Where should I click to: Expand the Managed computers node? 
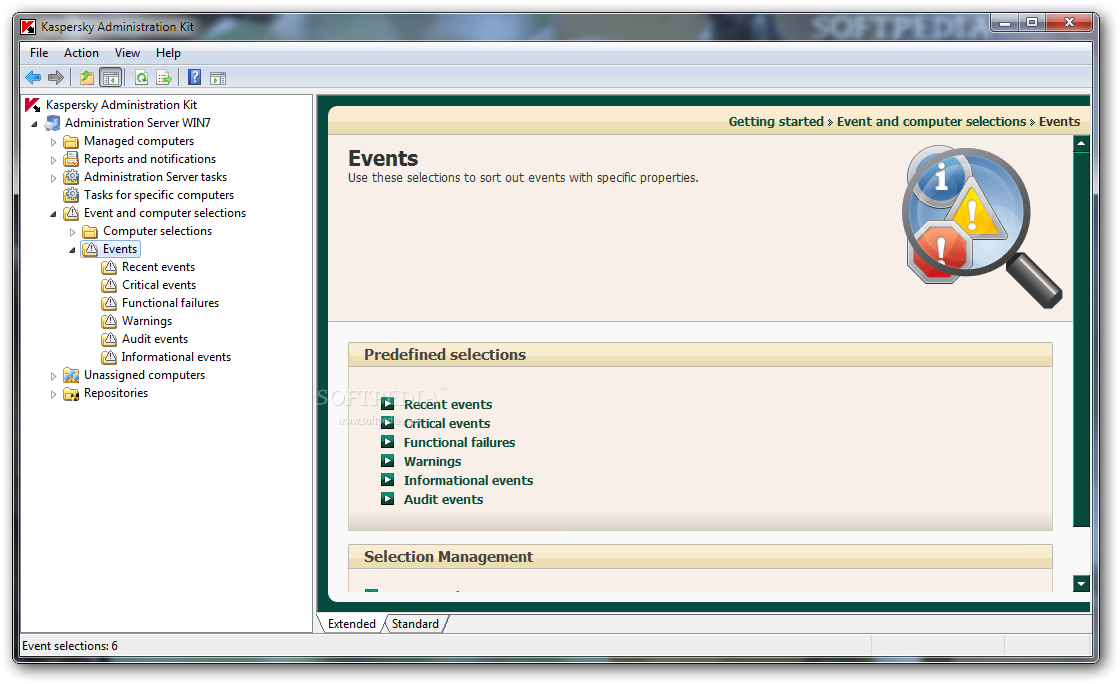pos(53,142)
